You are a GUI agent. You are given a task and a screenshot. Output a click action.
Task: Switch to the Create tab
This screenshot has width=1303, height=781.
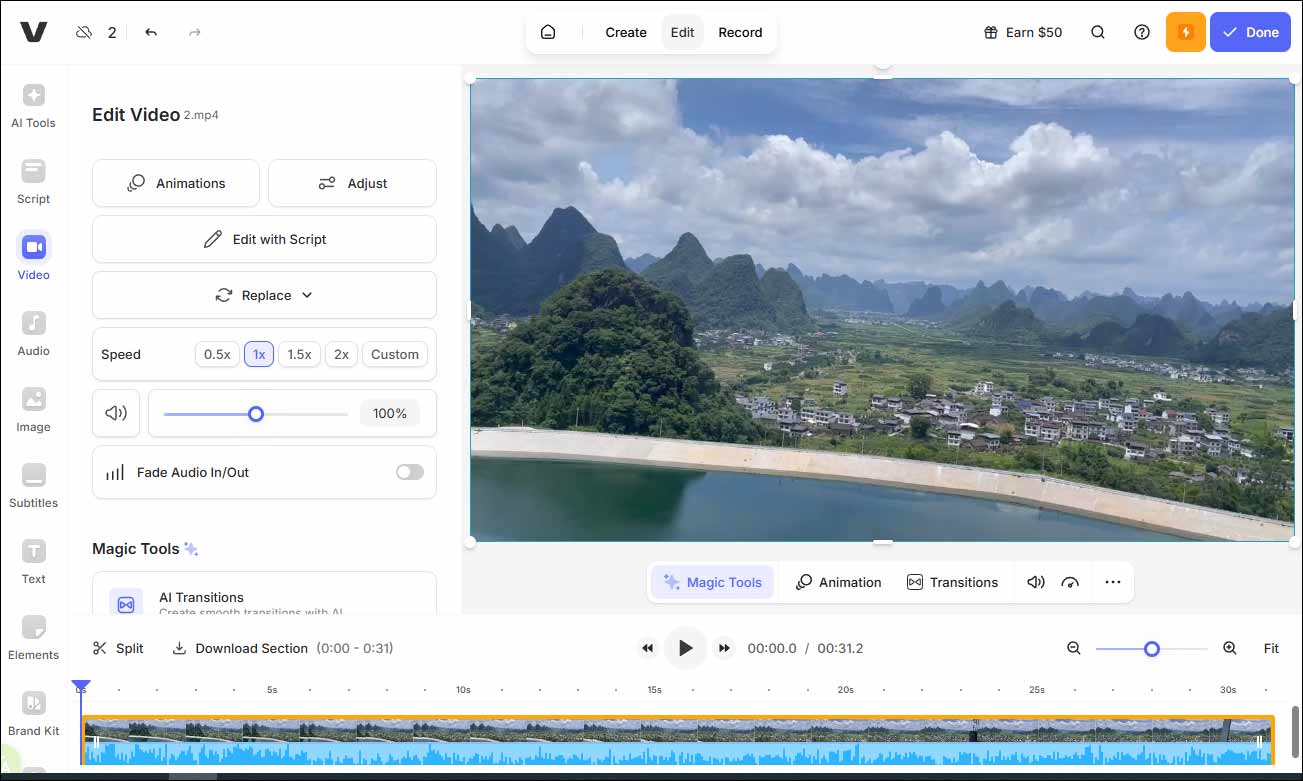point(625,31)
